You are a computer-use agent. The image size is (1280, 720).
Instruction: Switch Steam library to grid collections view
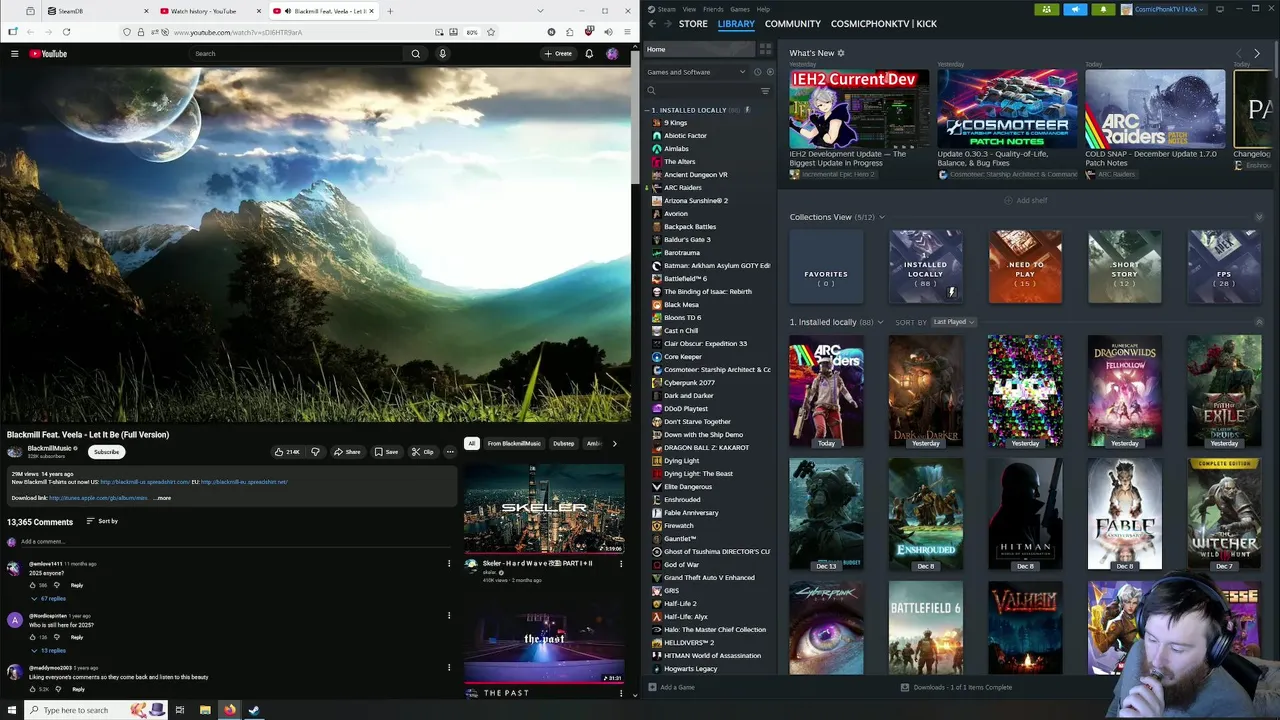click(765, 48)
